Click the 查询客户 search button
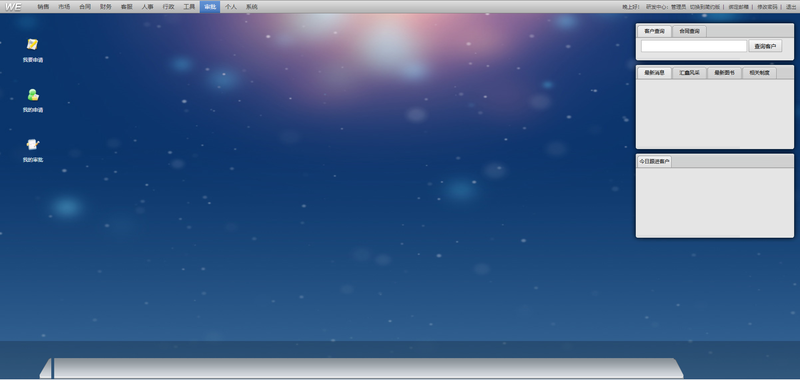This screenshot has width=800, height=381. pos(765,46)
